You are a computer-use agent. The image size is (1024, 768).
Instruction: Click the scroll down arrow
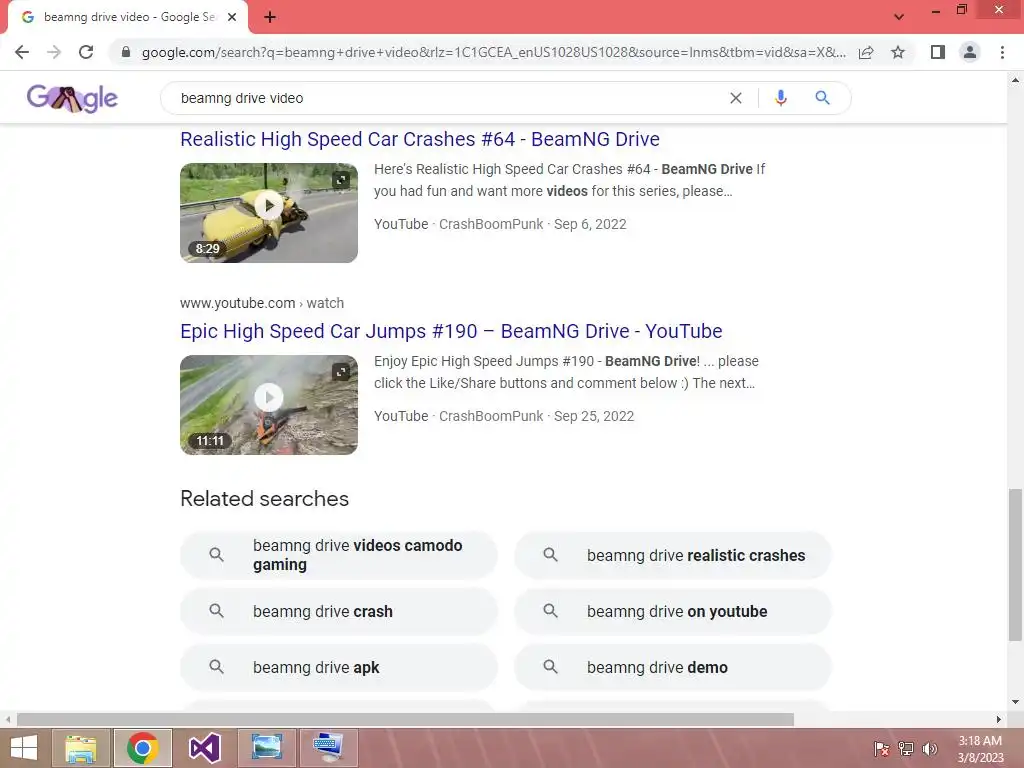1015,702
